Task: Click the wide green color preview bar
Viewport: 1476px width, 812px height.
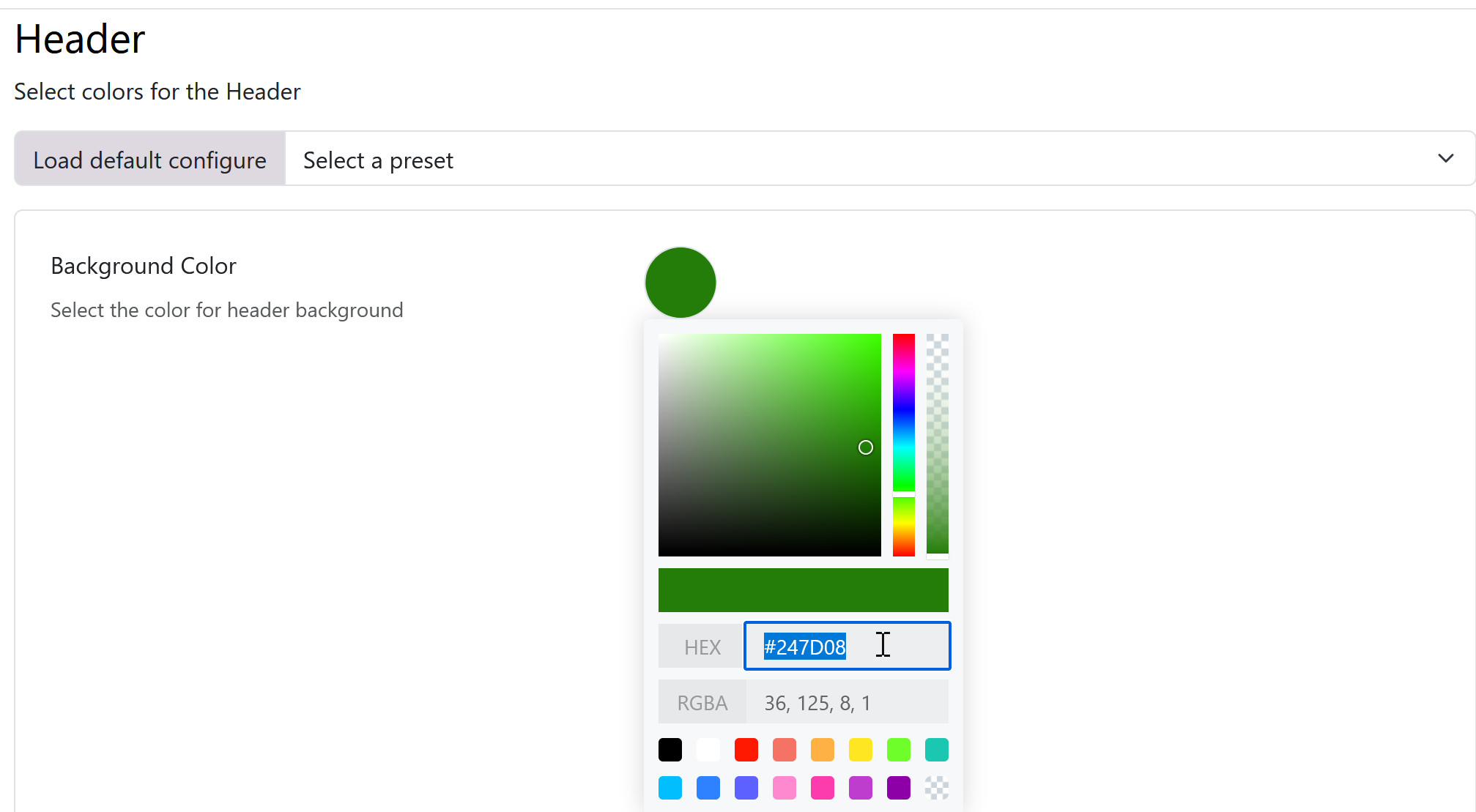Action: [x=804, y=589]
